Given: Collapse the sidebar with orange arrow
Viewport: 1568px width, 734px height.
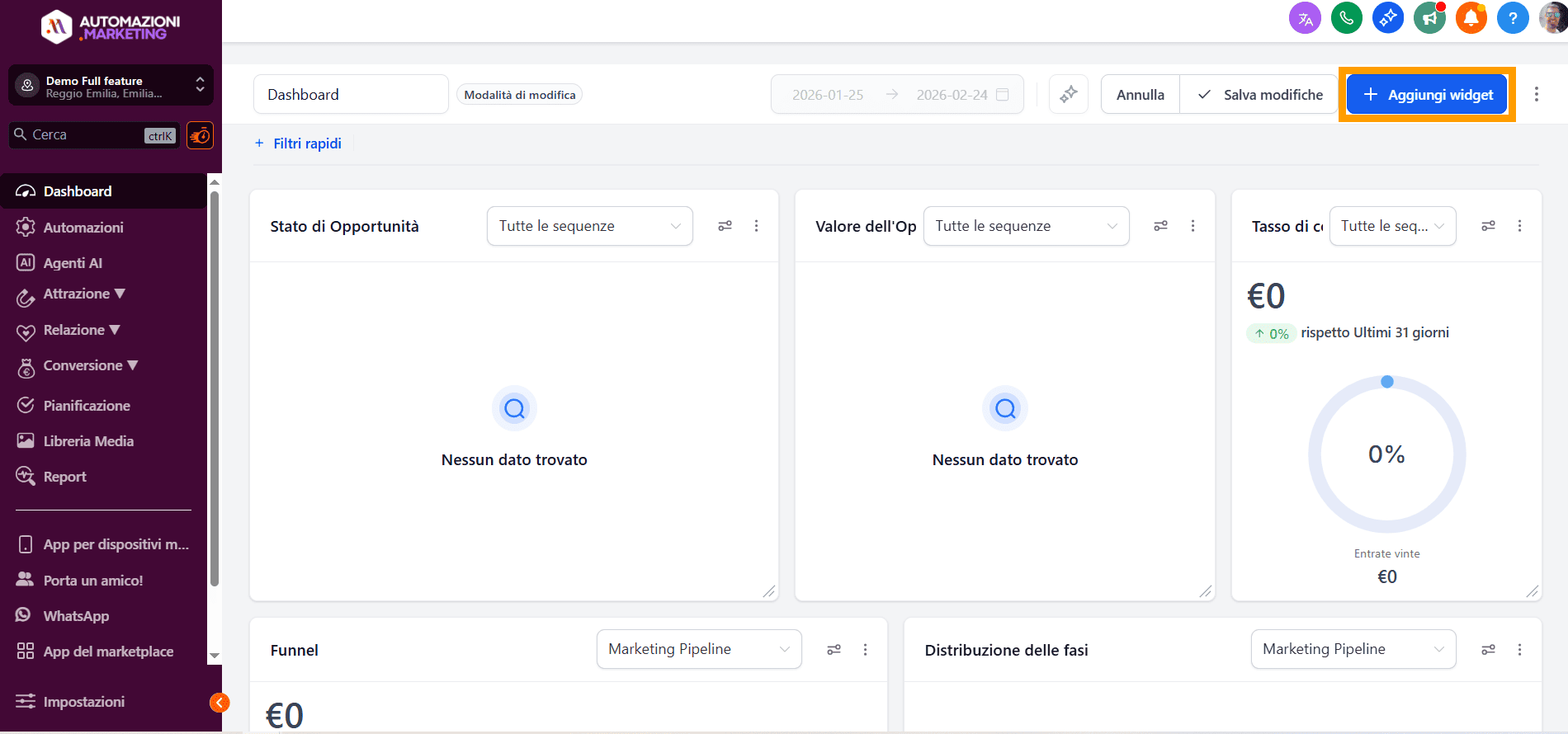Looking at the screenshot, I should [x=220, y=703].
